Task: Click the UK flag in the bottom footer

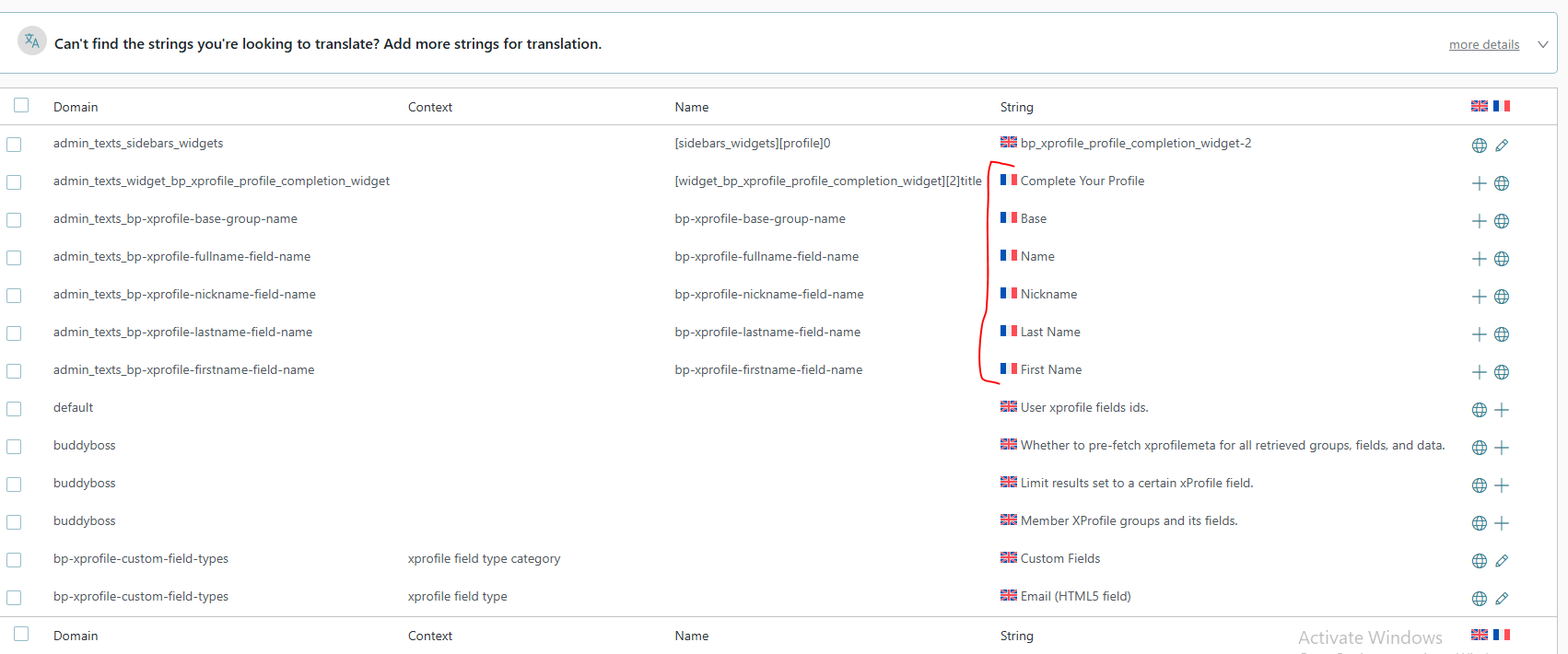Action: 1479,635
